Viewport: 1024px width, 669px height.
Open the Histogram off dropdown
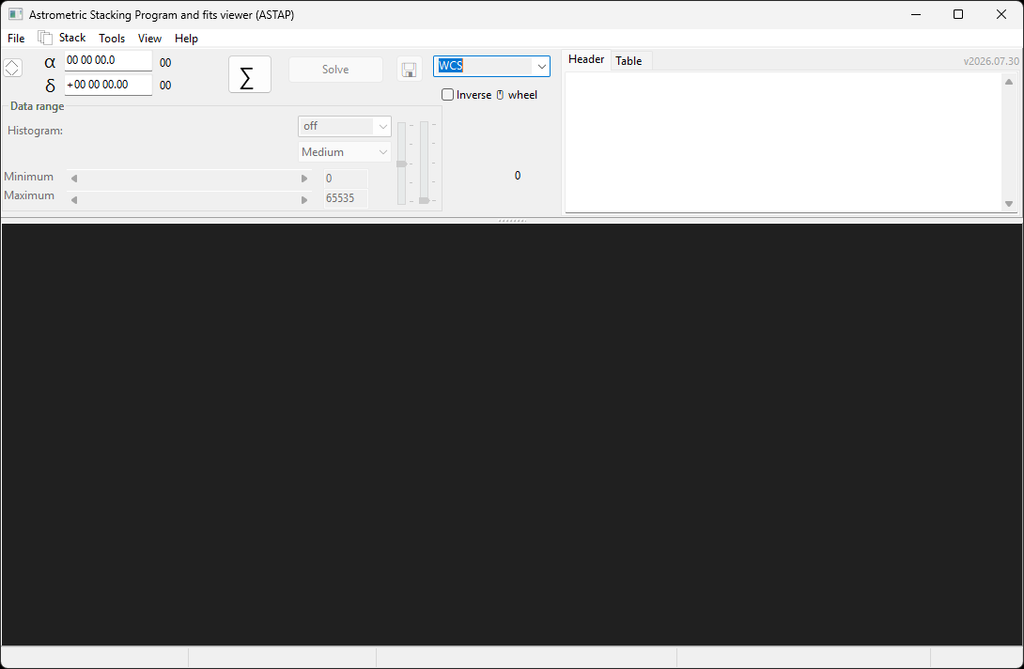point(344,126)
